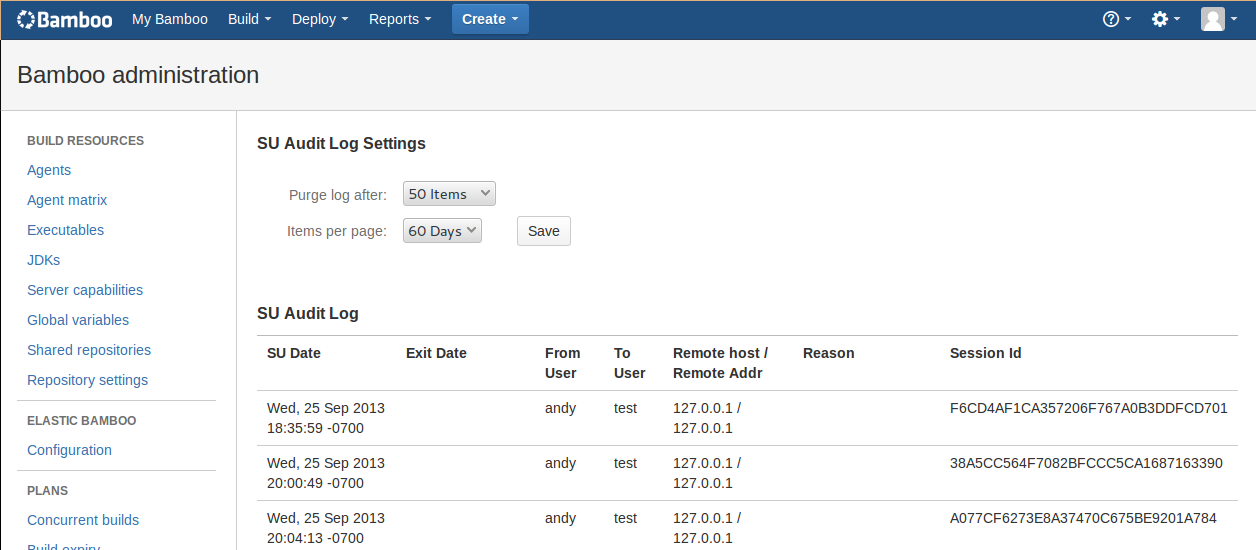The width and height of the screenshot is (1256, 550).
Task: Click the Session Id column header
Action: [985, 353]
